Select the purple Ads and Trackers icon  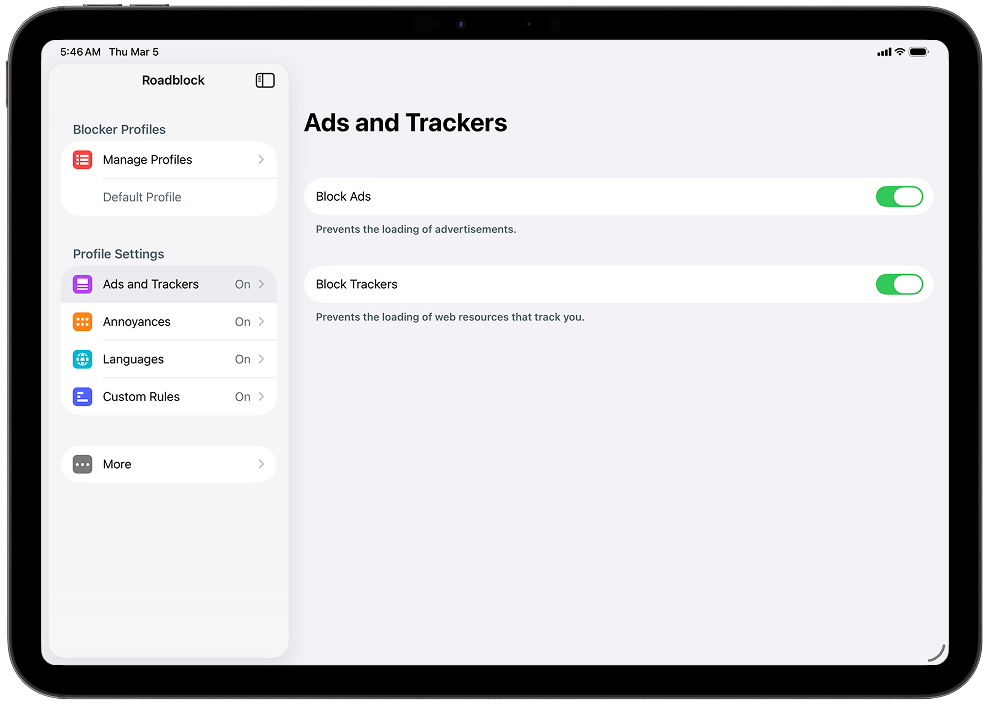tap(81, 284)
